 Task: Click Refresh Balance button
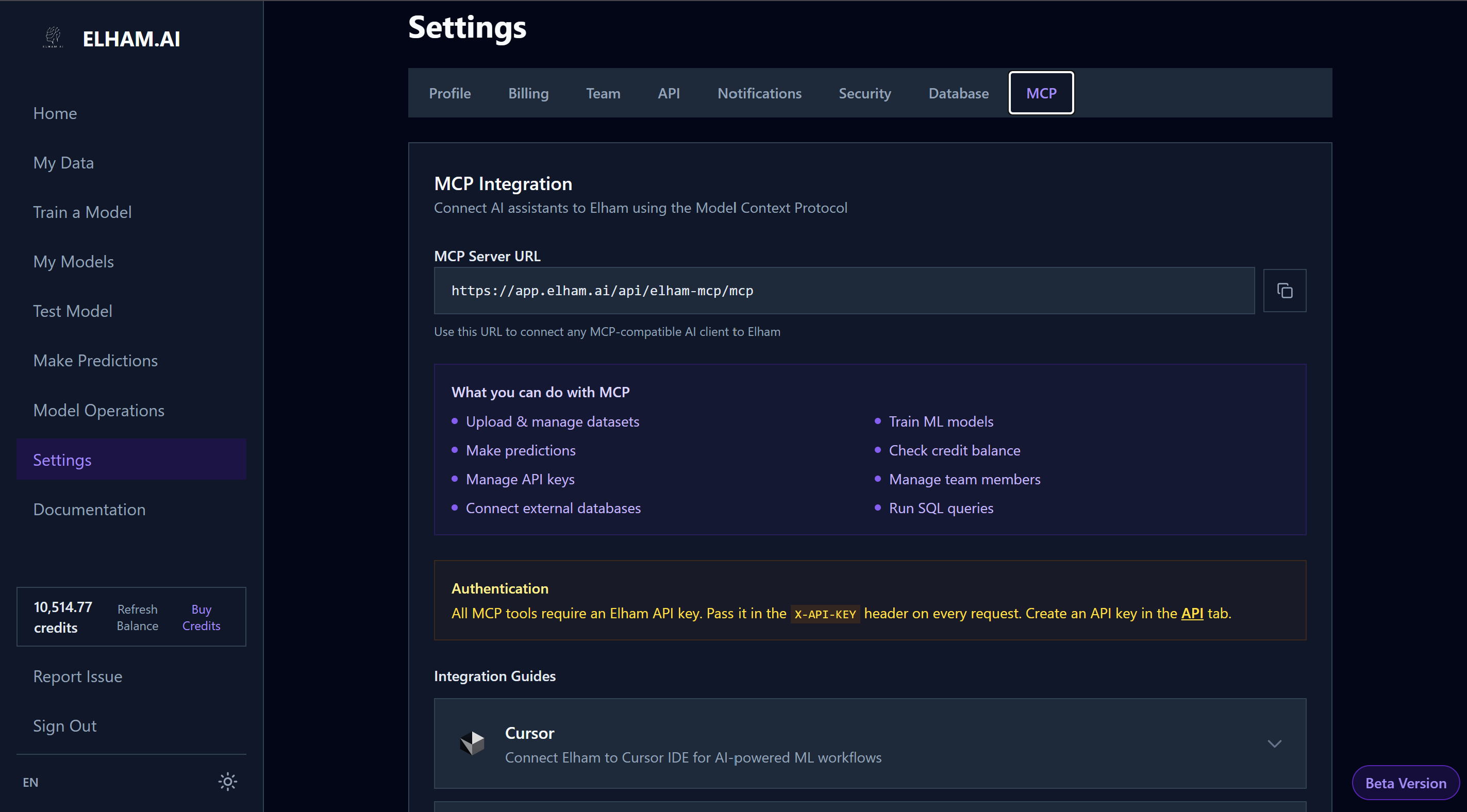click(137, 617)
